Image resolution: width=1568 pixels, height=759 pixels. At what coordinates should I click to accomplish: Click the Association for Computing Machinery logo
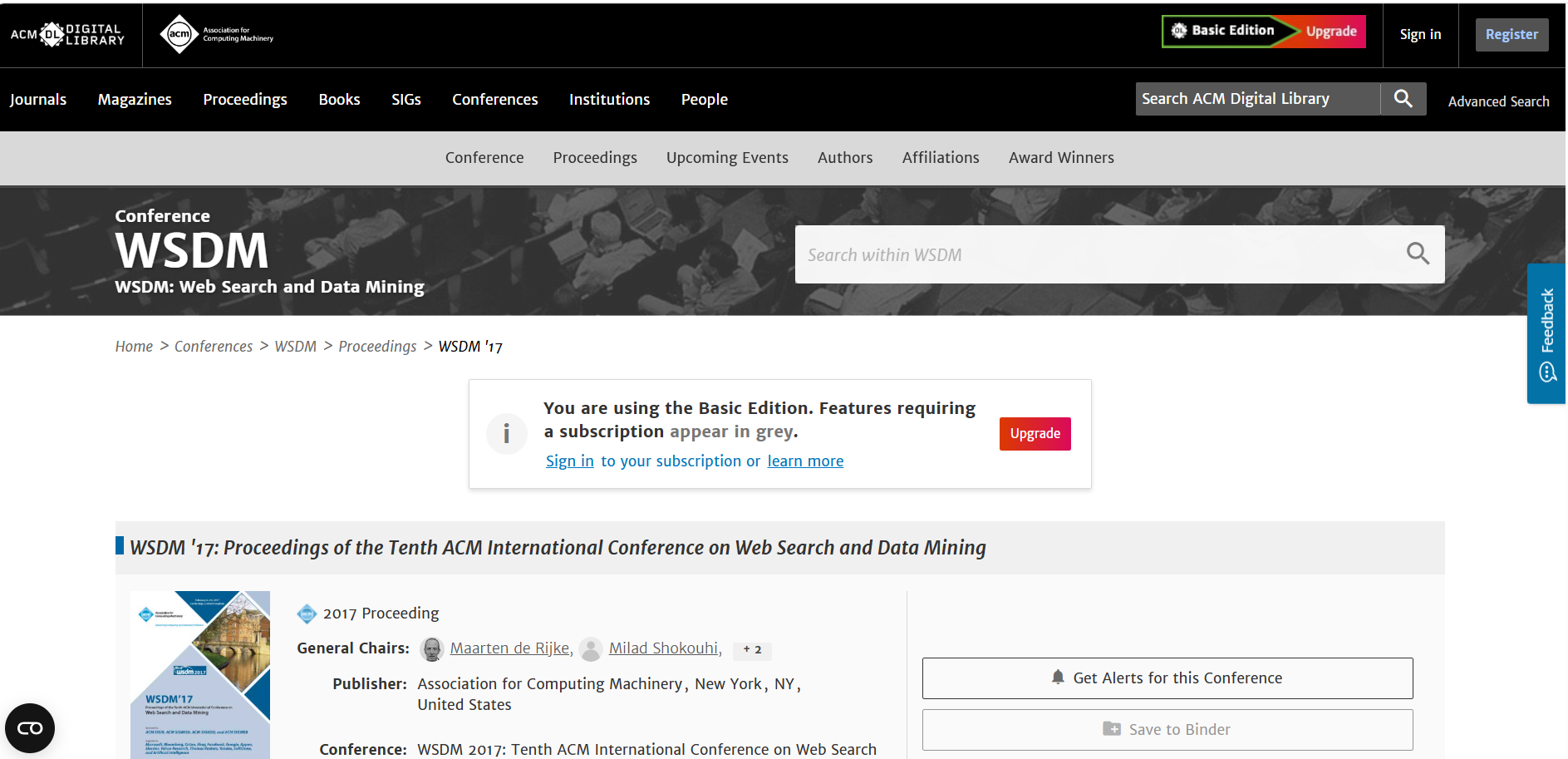pyautogui.click(x=216, y=34)
